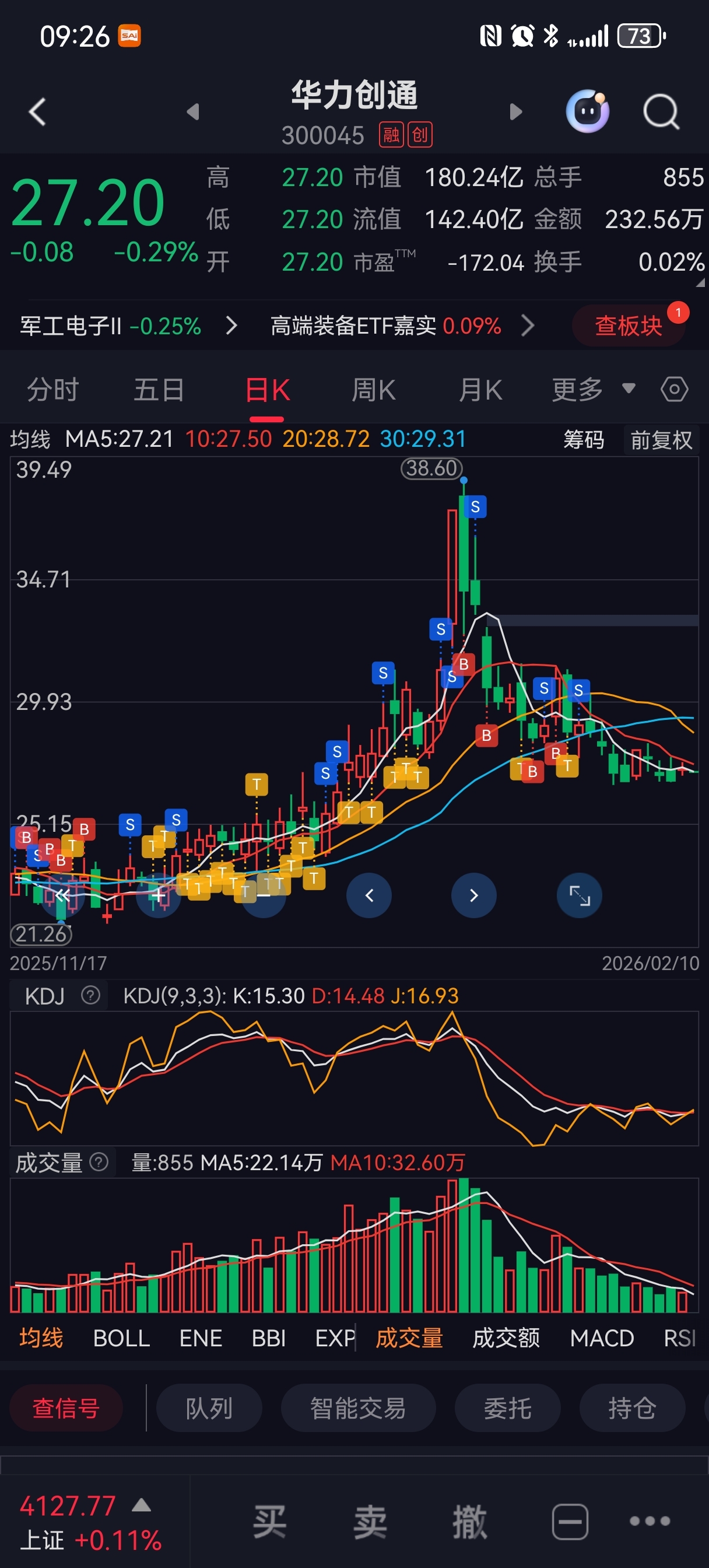Change the 前复权 adjustment setting
Screen dimensions: 709x1568
661,439
